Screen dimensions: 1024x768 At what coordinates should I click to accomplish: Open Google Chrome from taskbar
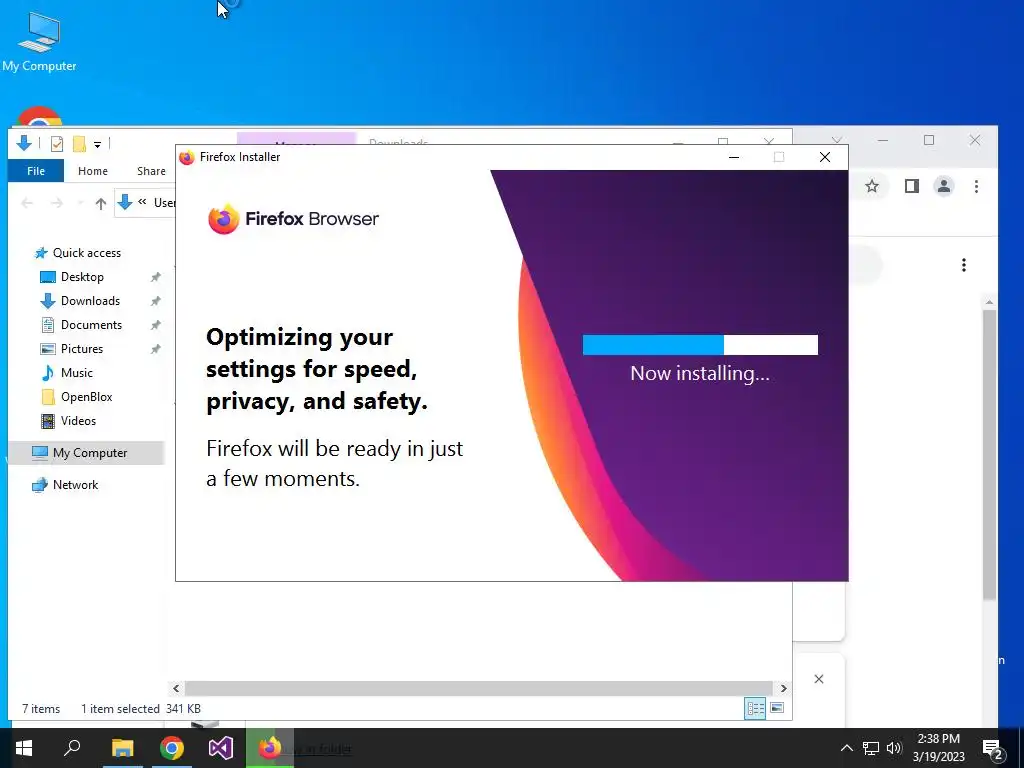pos(172,748)
